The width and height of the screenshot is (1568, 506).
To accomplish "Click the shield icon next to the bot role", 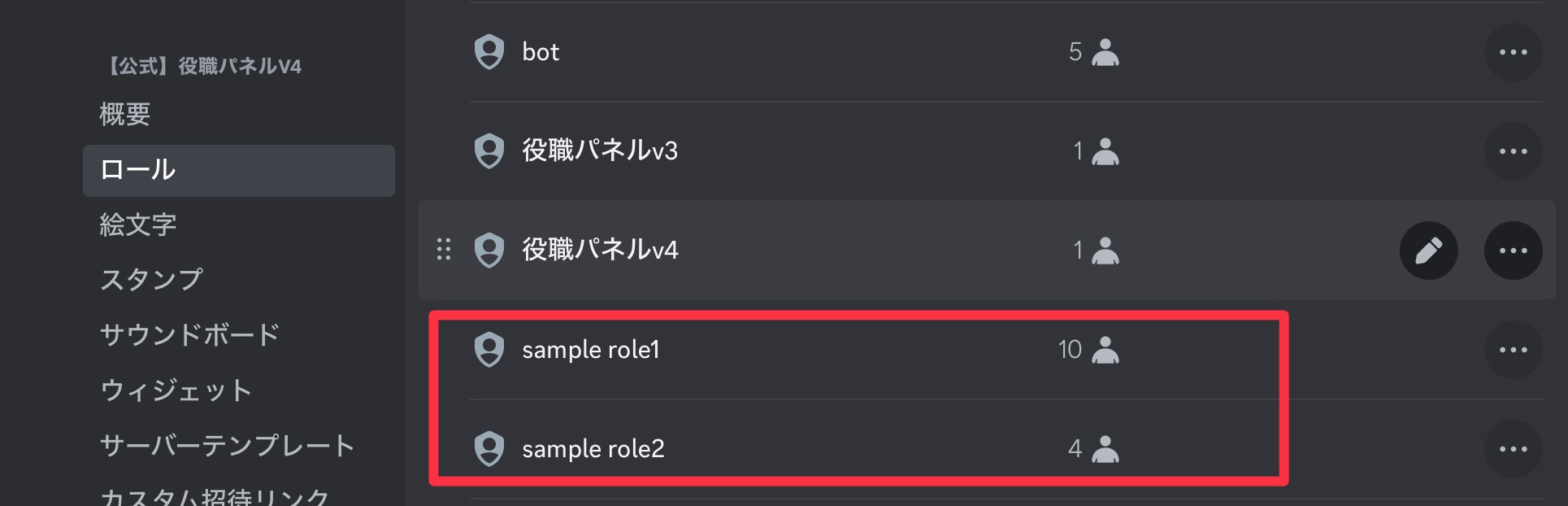I will [489, 52].
